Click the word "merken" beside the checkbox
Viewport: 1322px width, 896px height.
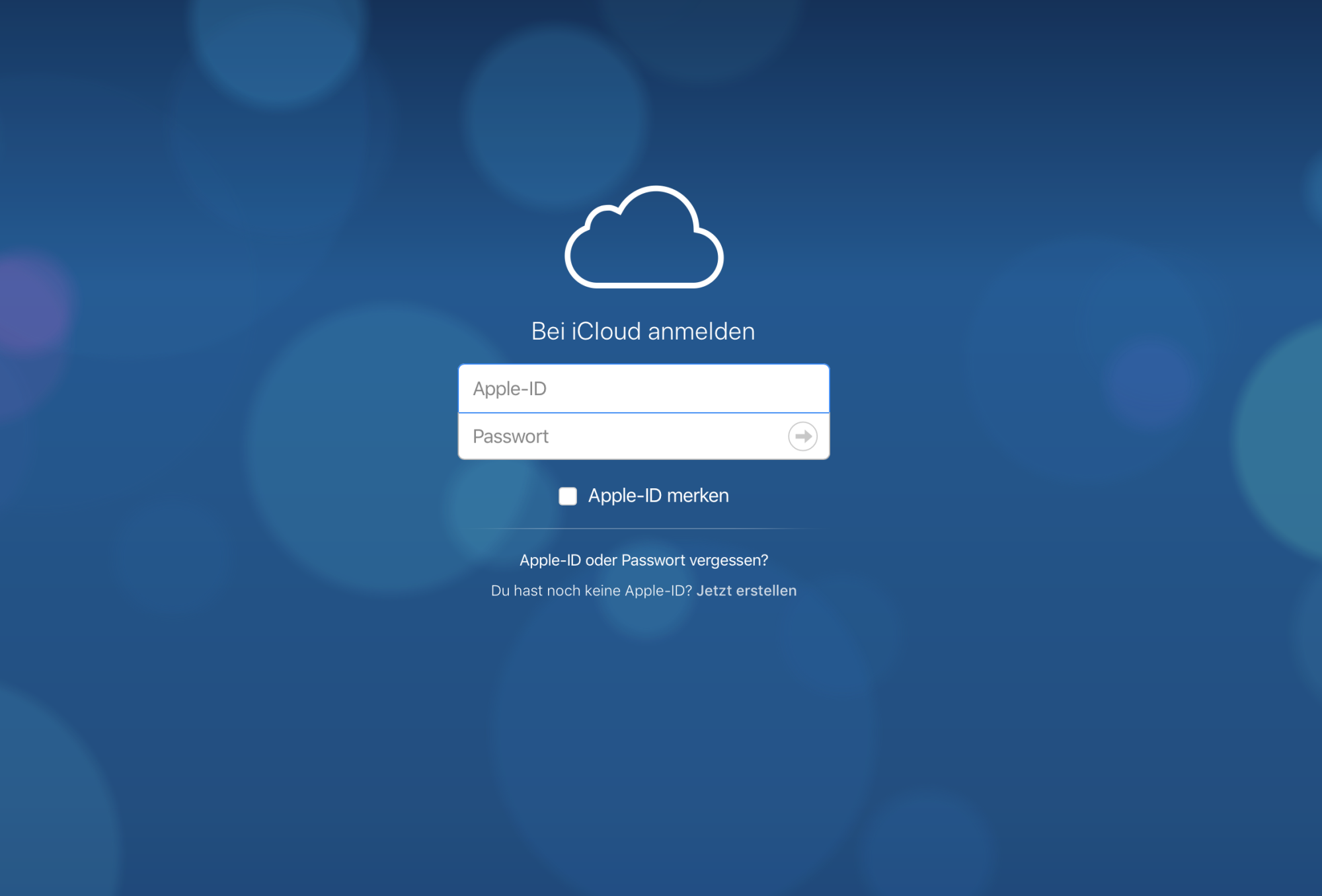tap(698, 496)
